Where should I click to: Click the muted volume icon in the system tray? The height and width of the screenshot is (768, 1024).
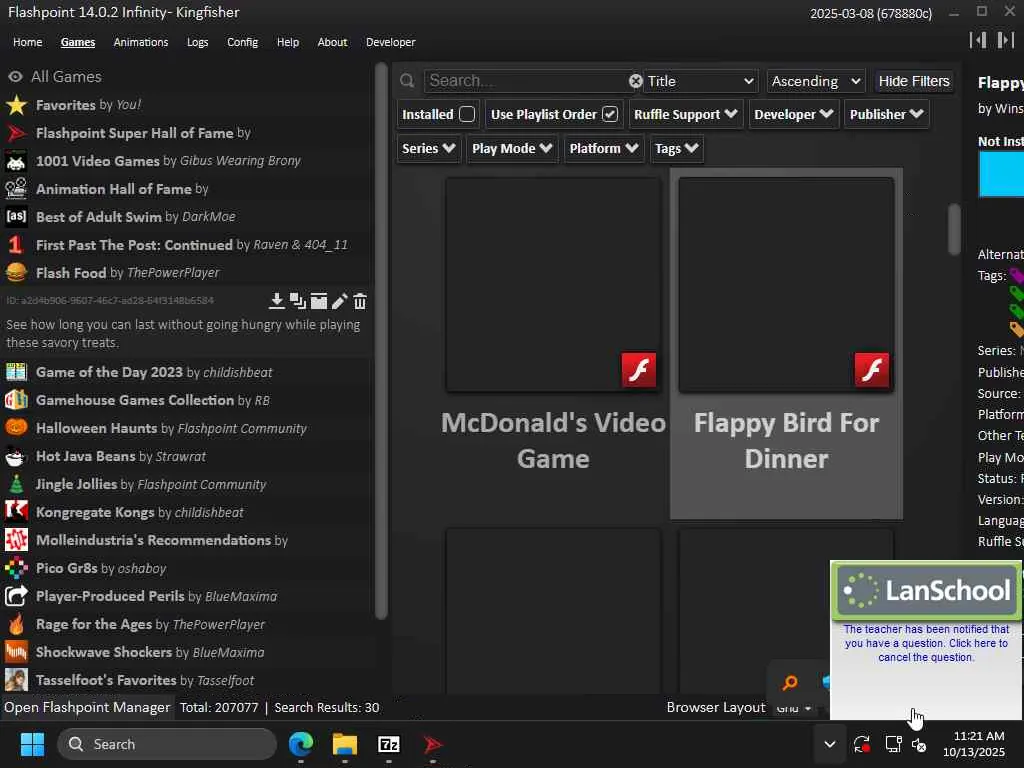[920, 744]
